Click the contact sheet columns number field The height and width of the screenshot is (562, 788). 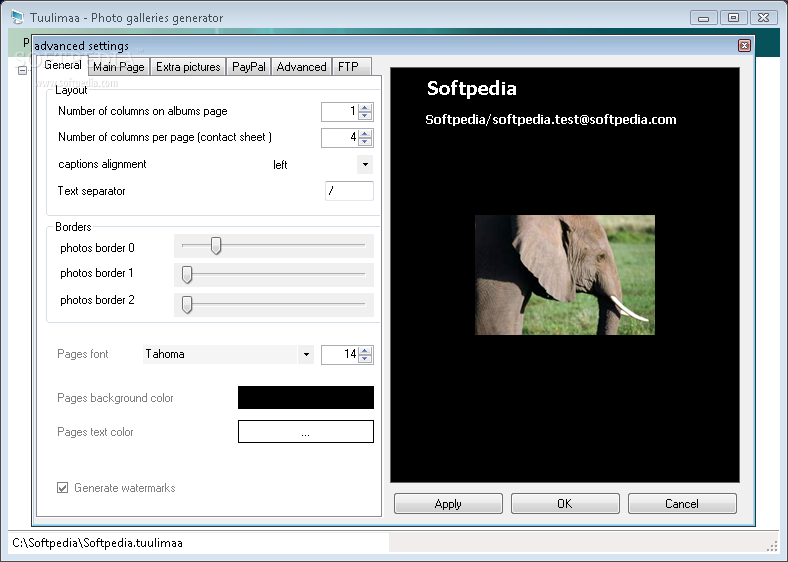click(340, 138)
